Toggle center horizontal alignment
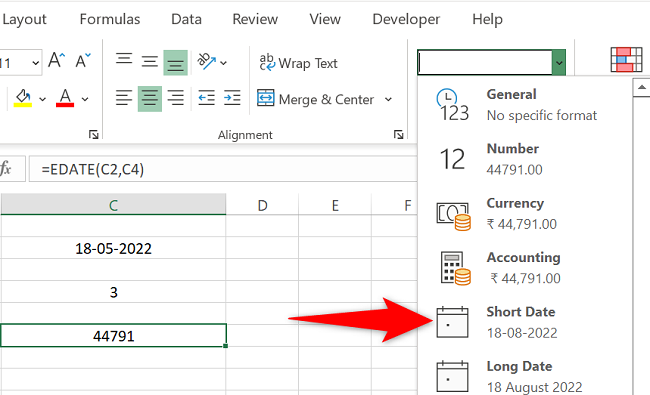 (x=150, y=99)
